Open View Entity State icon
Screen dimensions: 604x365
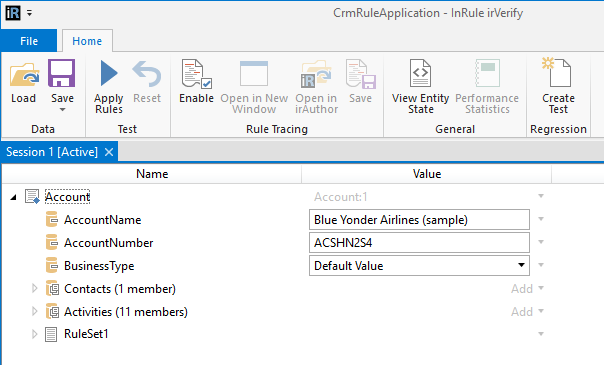tap(420, 73)
